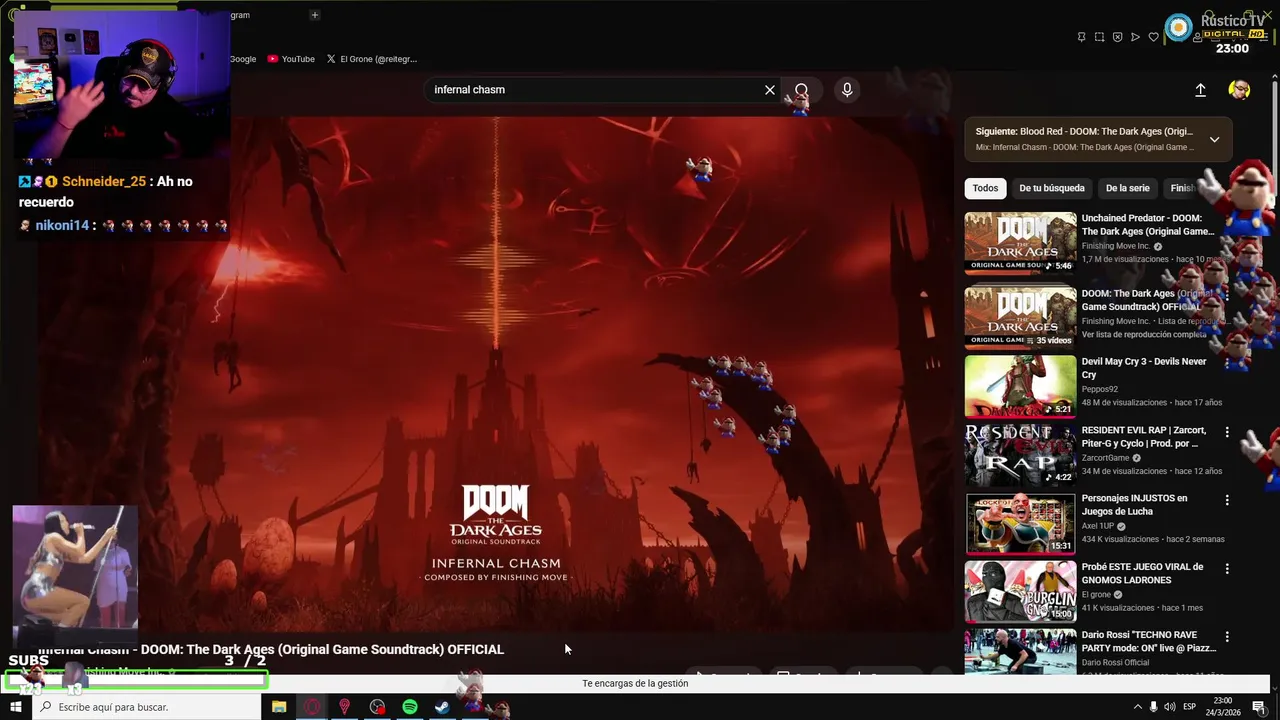Start voice search with microphone icon
Screen dimensions: 1280x720
point(847,90)
